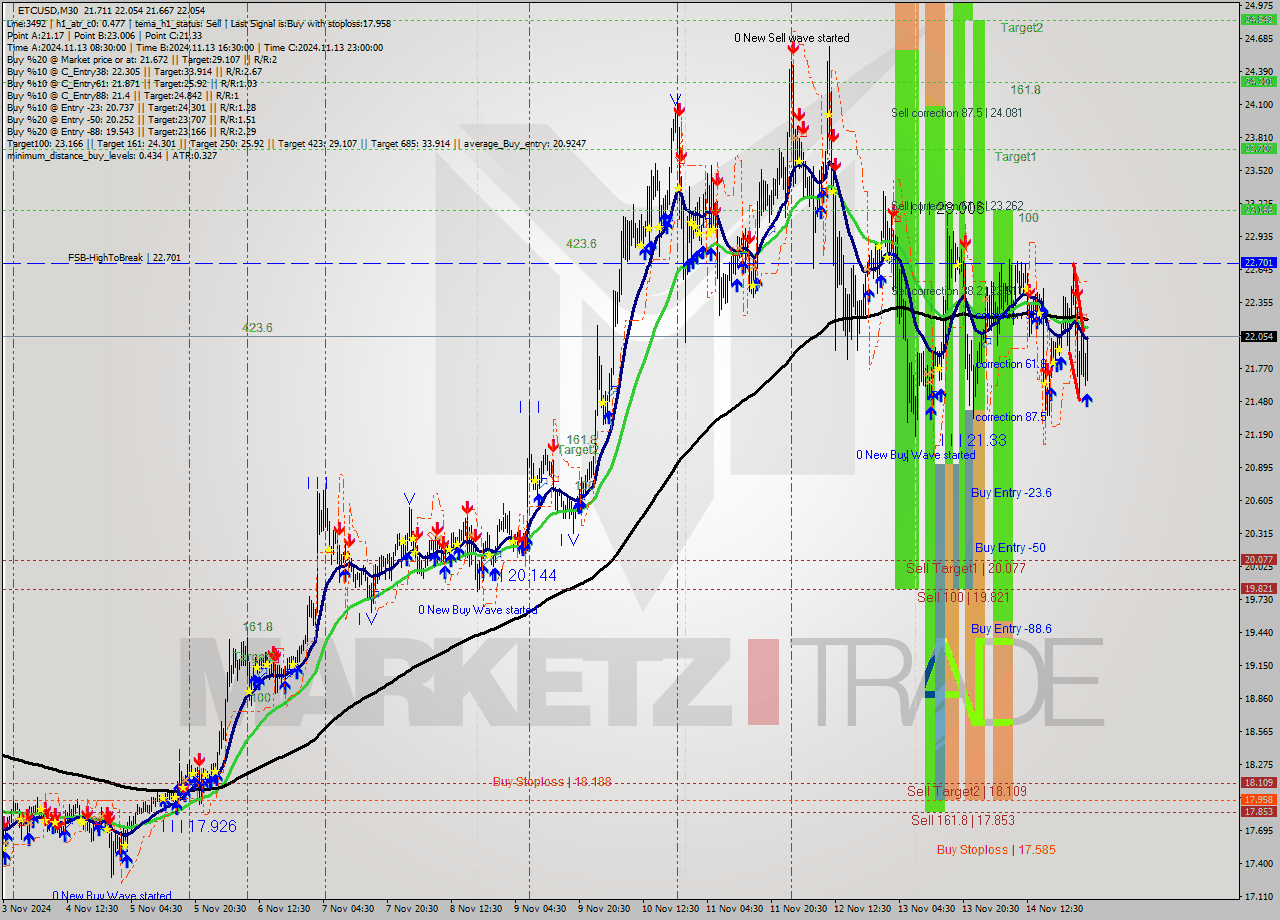Screen dimensions: 1280x920
Task: Click the red 17.853 price tag
Action: click(x=1259, y=812)
